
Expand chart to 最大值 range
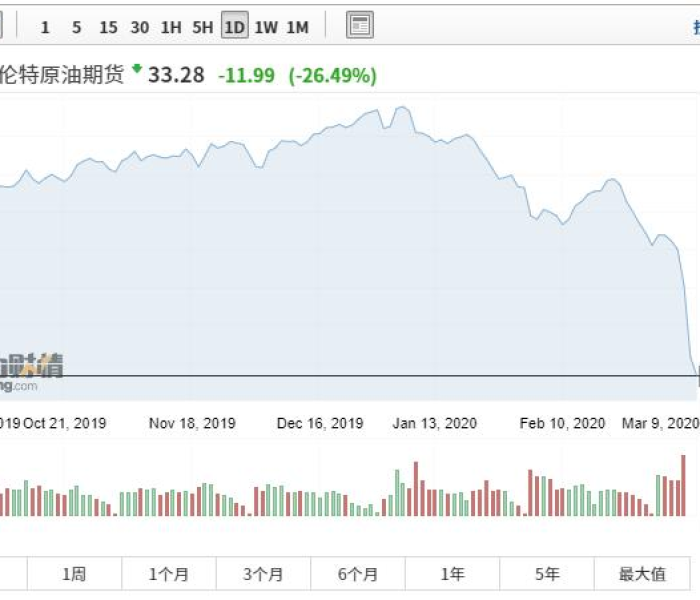(642, 574)
